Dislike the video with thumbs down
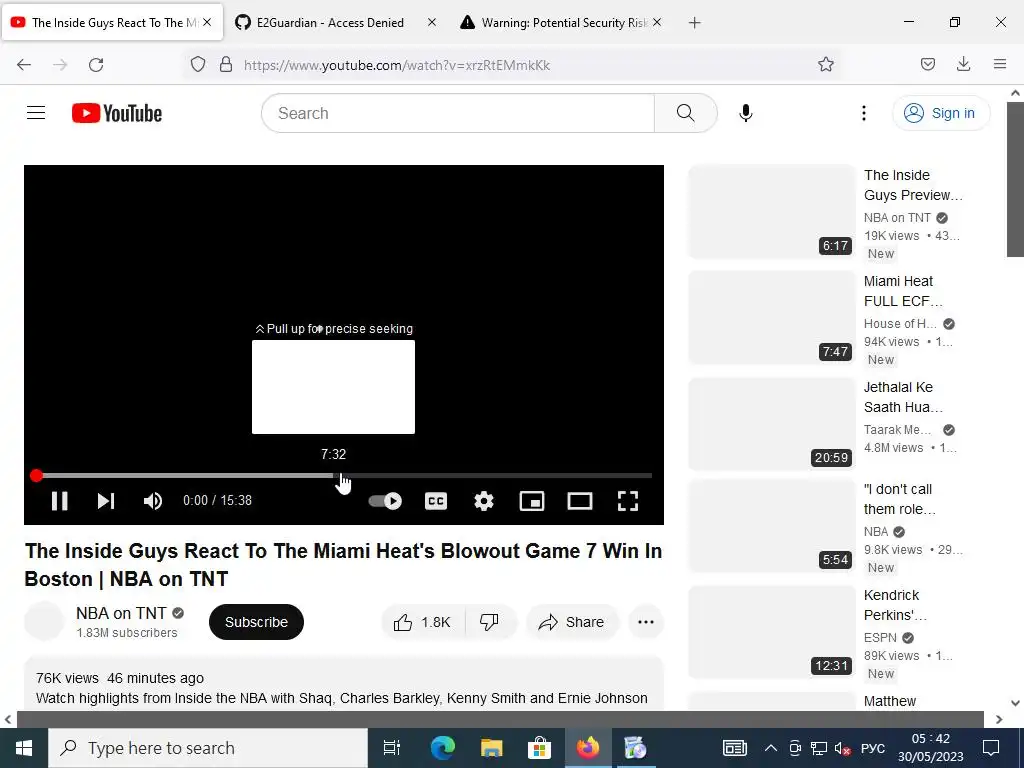Image resolution: width=1024 pixels, height=768 pixels. (490, 622)
